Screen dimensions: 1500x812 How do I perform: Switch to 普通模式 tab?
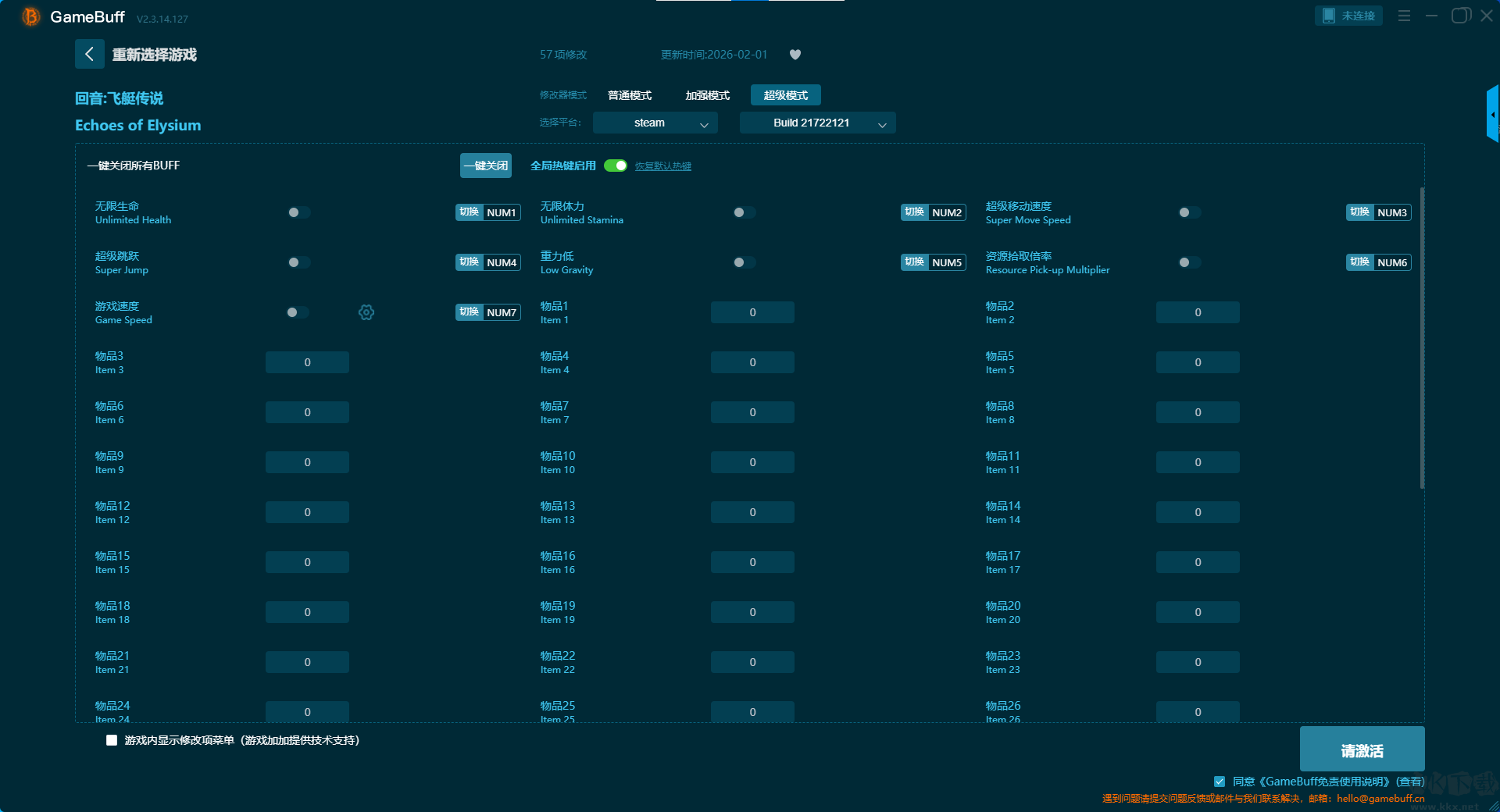(x=630, y=95)
